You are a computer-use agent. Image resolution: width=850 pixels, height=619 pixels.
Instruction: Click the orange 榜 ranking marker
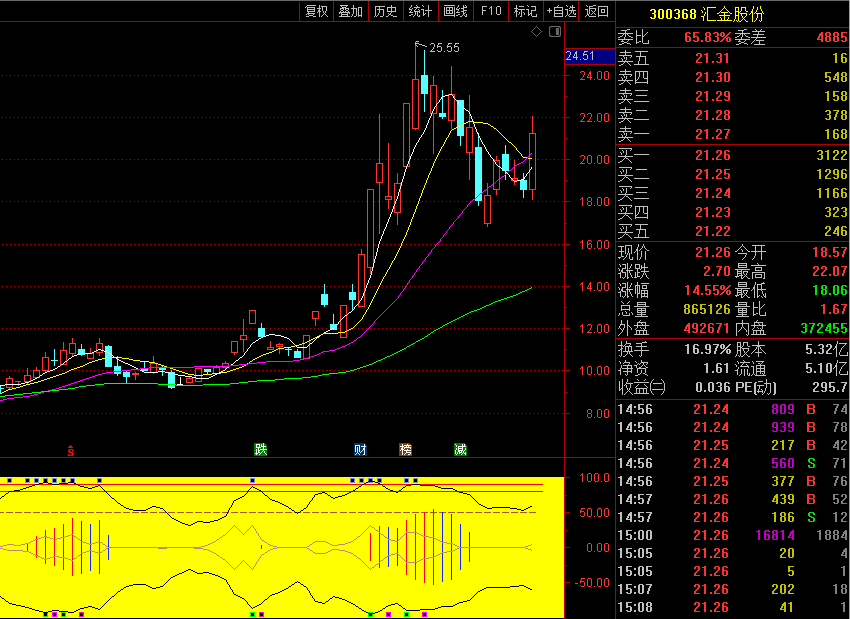405,449
